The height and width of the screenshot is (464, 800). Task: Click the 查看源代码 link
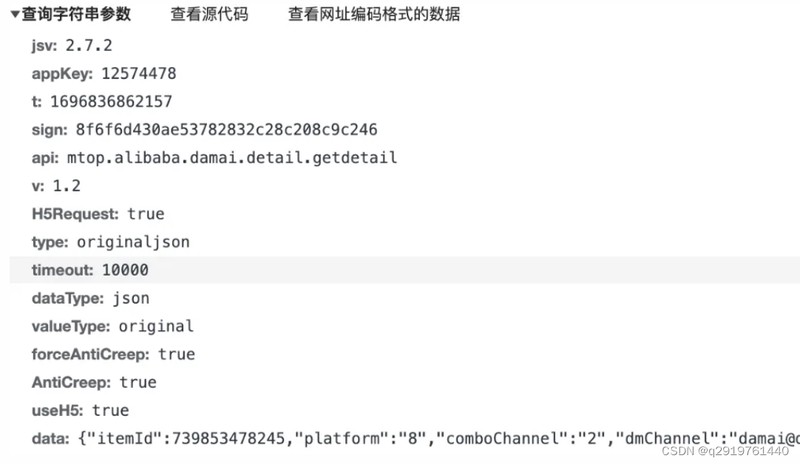[x=209, y=15]
